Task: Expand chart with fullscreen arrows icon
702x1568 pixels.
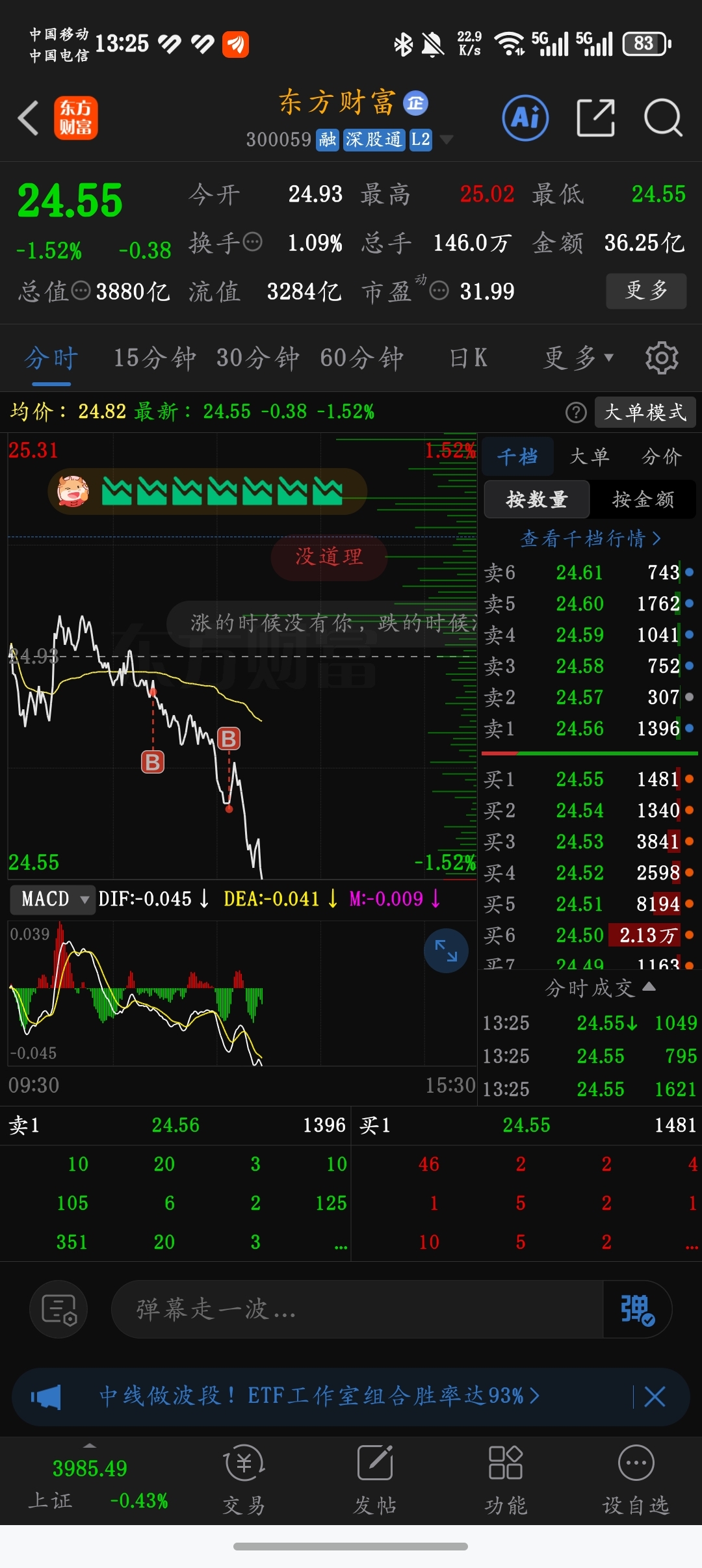Action: [446, 951]
